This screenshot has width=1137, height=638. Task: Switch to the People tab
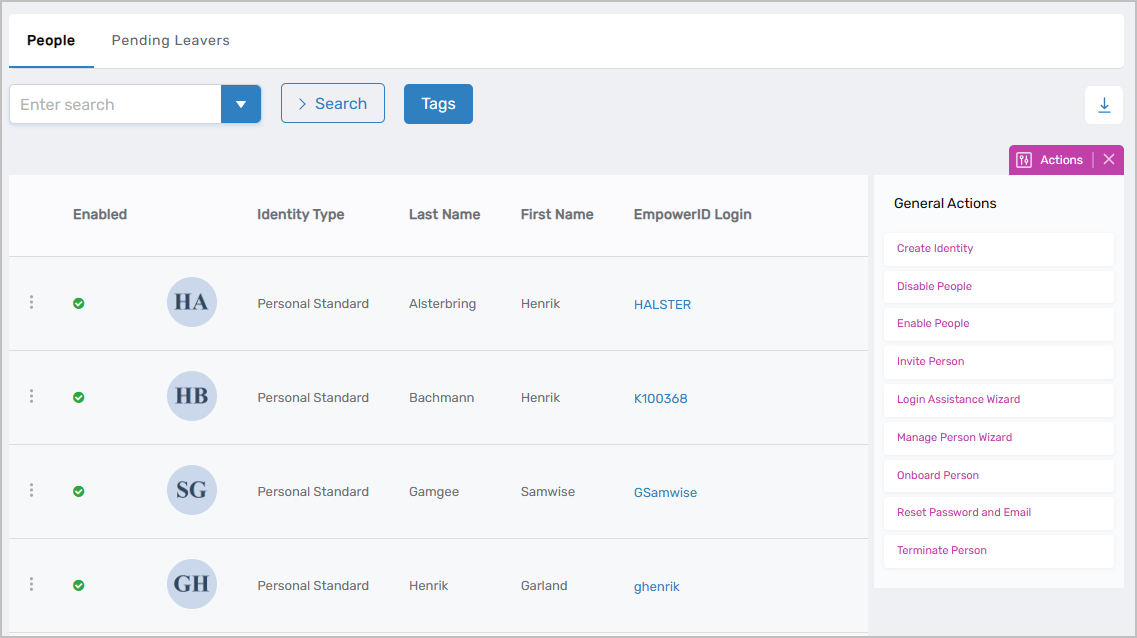[51, 40]
